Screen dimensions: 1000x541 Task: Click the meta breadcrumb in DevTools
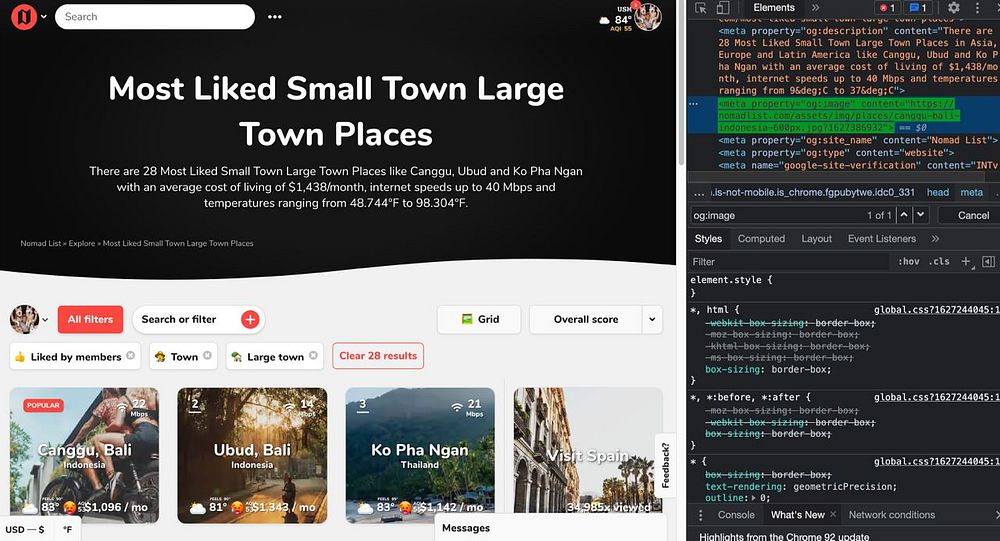click(971, 192)
